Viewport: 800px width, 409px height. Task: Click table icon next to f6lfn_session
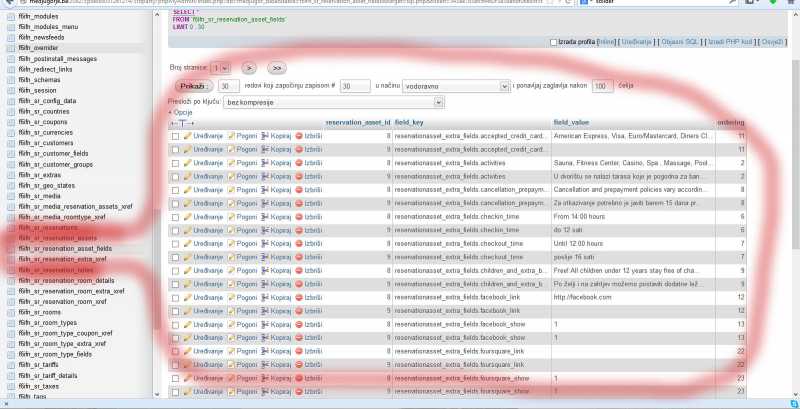(8, 90)
